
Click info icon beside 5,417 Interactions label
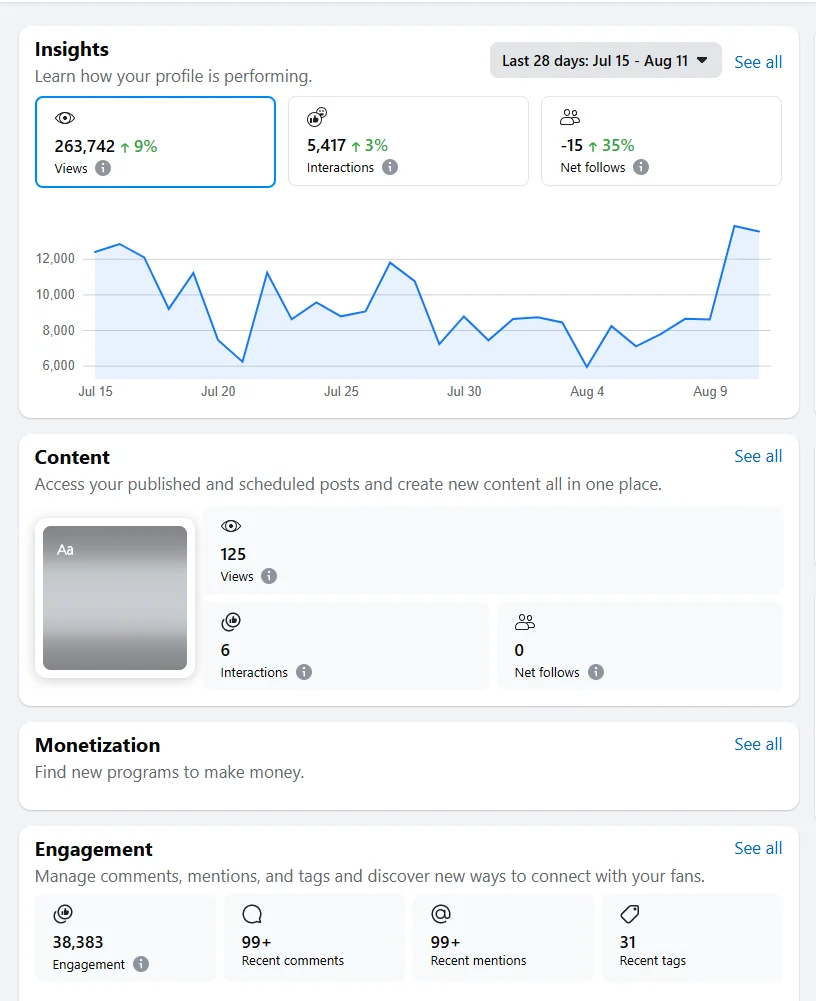(389, 167)
